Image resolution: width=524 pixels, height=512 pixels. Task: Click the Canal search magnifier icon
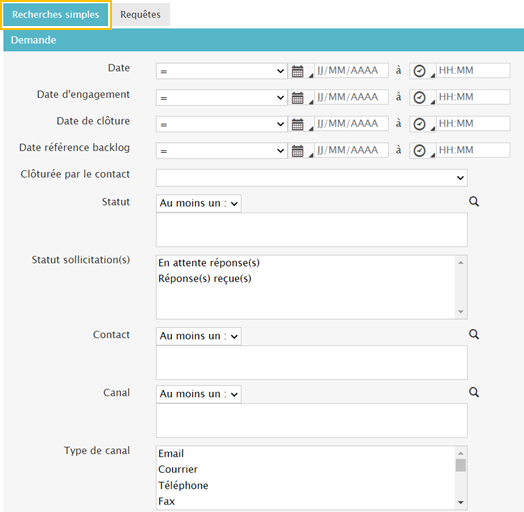point(474,392)
